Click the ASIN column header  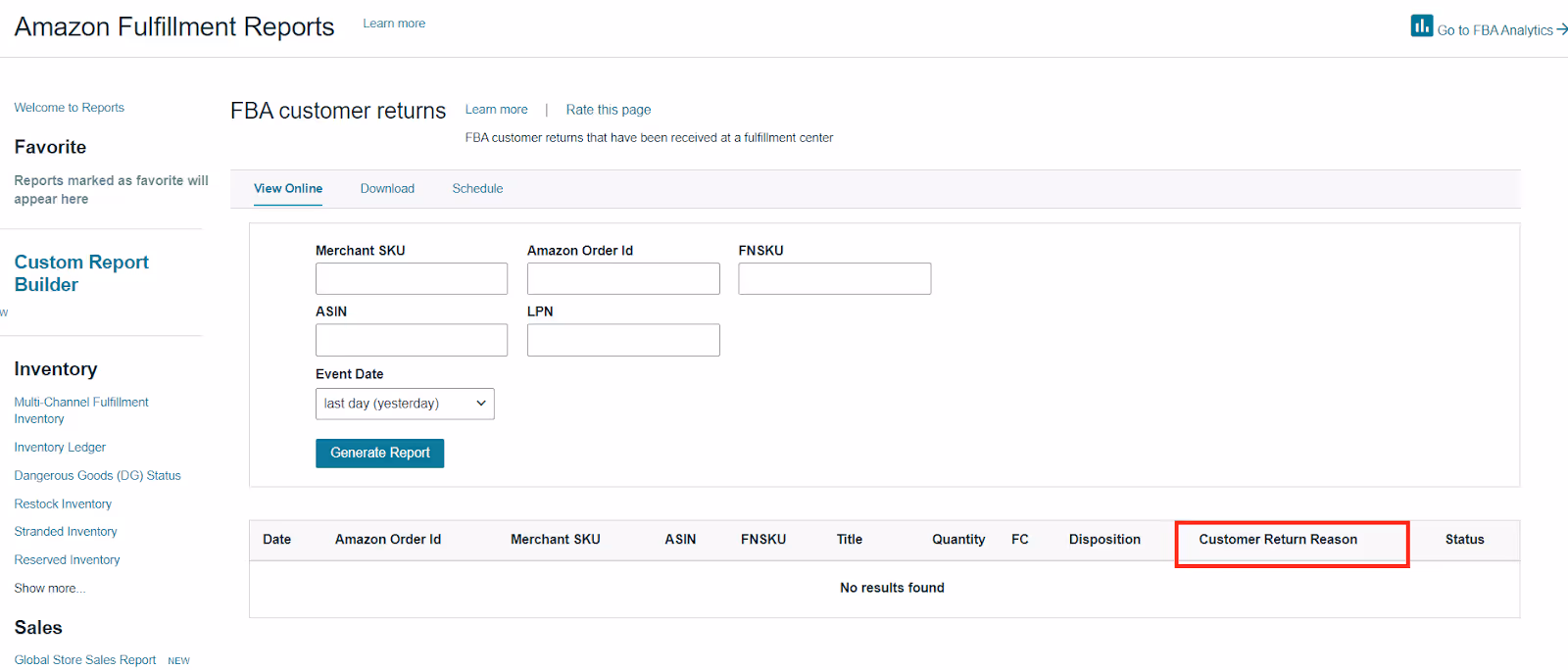coord(680,540)
